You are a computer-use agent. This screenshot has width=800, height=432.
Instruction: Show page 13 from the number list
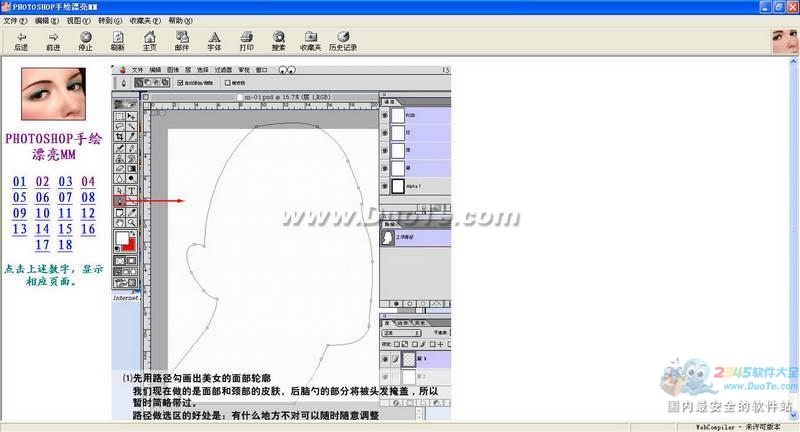pyautogui.click(x=19, y=229)
